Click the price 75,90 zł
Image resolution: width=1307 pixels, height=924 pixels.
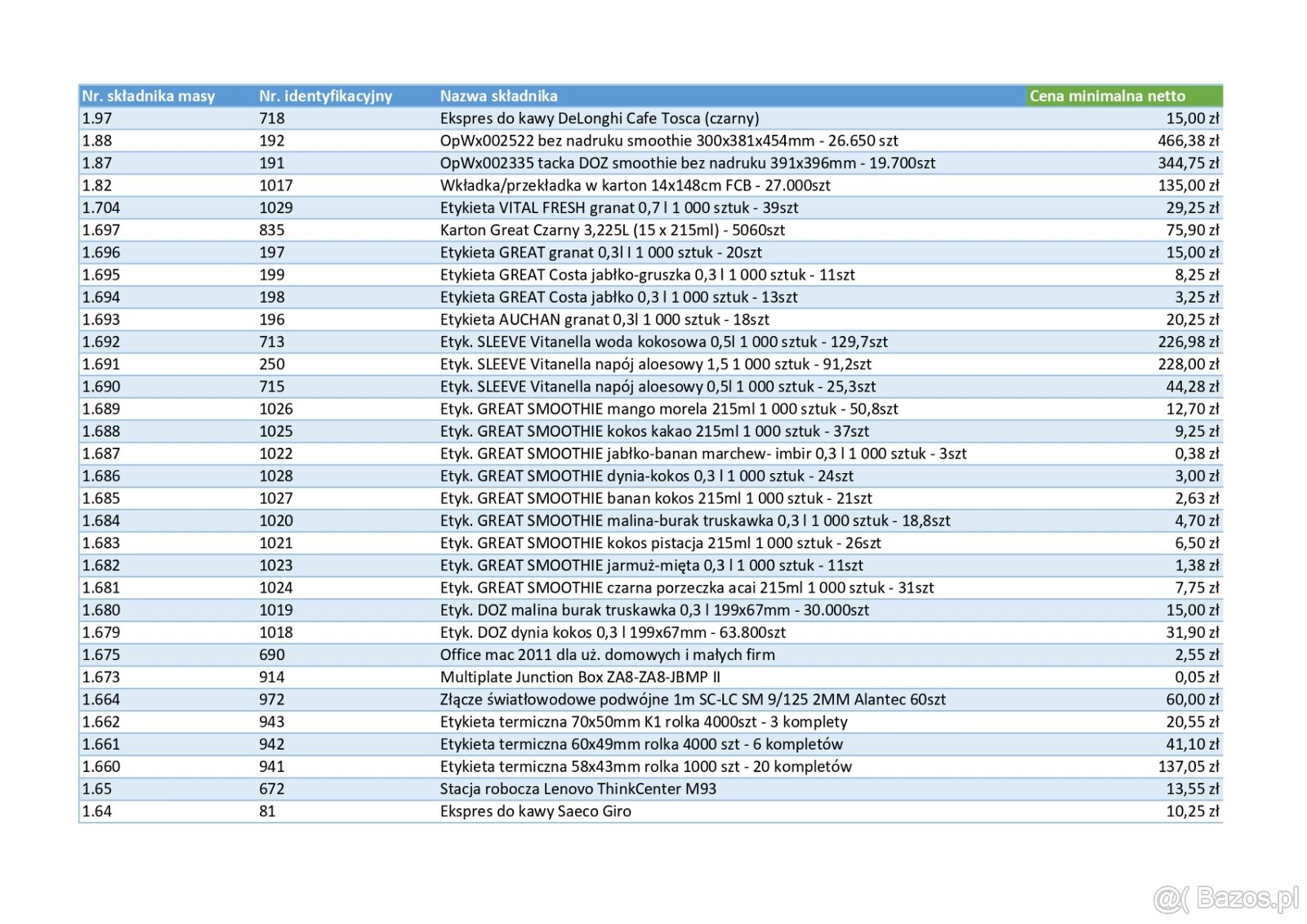(1193, 230)
